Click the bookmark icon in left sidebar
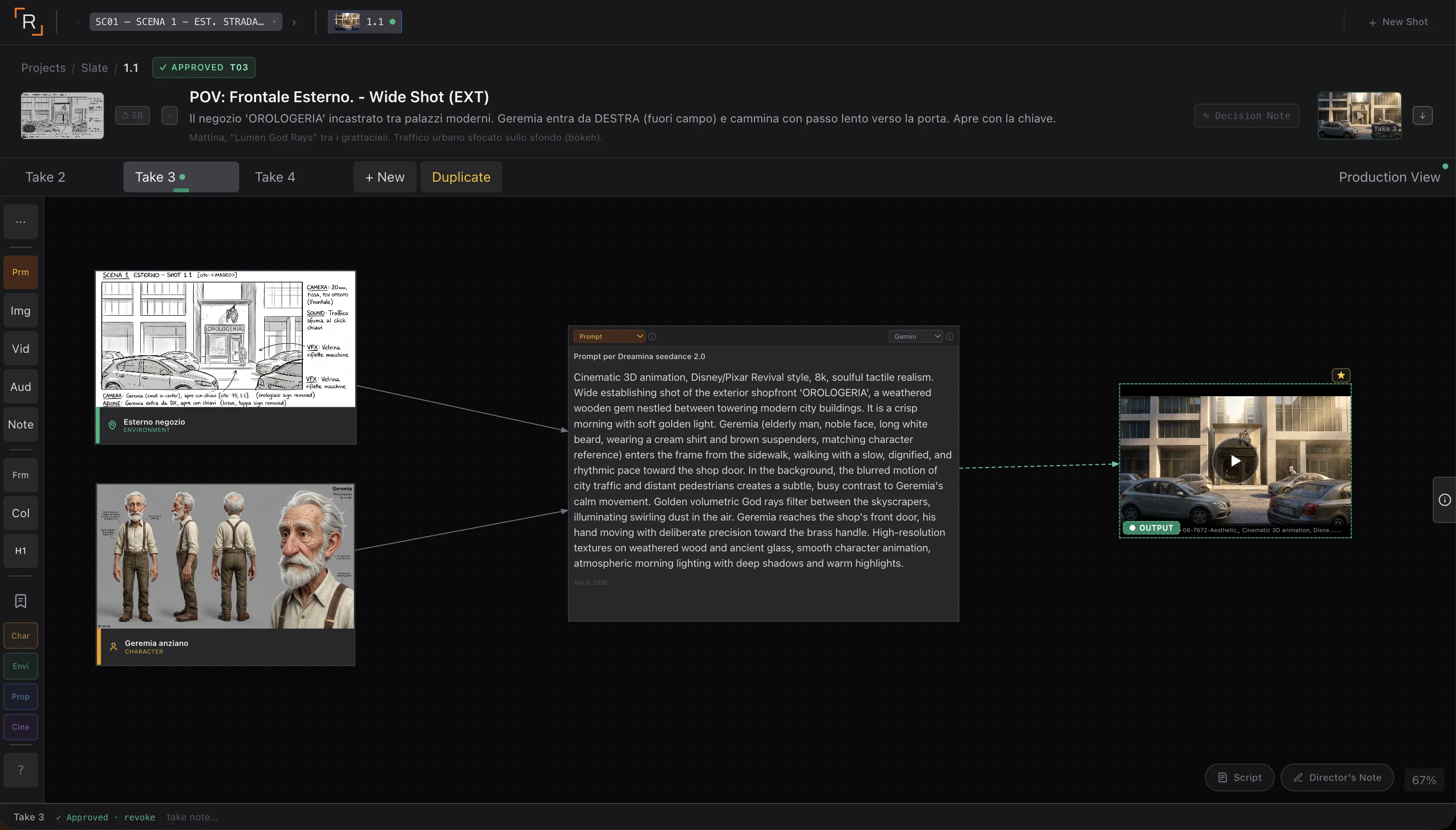 [x=21, y=601]
